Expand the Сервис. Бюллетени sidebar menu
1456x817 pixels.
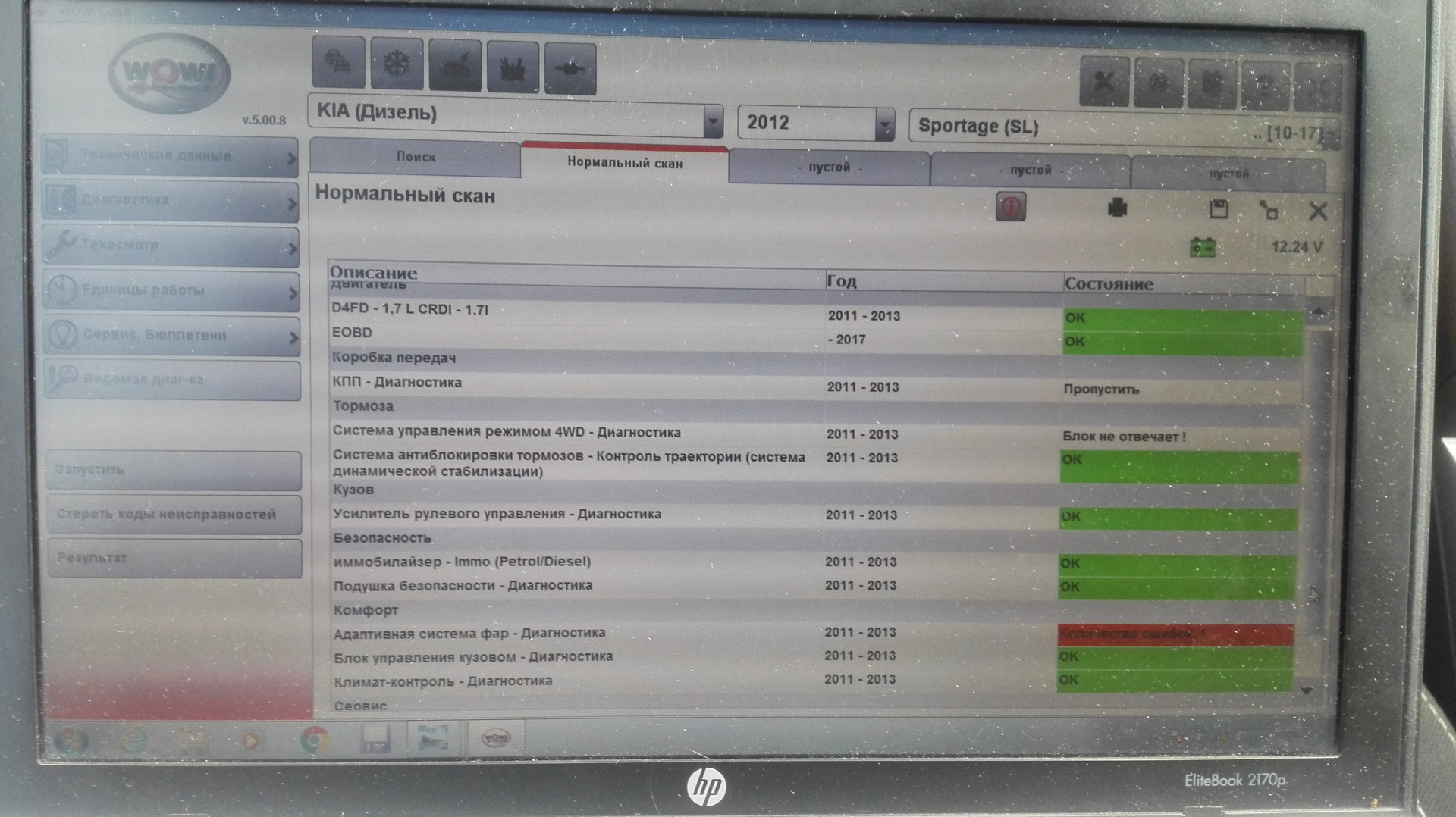pyautogui.click(x=172, y=335)
